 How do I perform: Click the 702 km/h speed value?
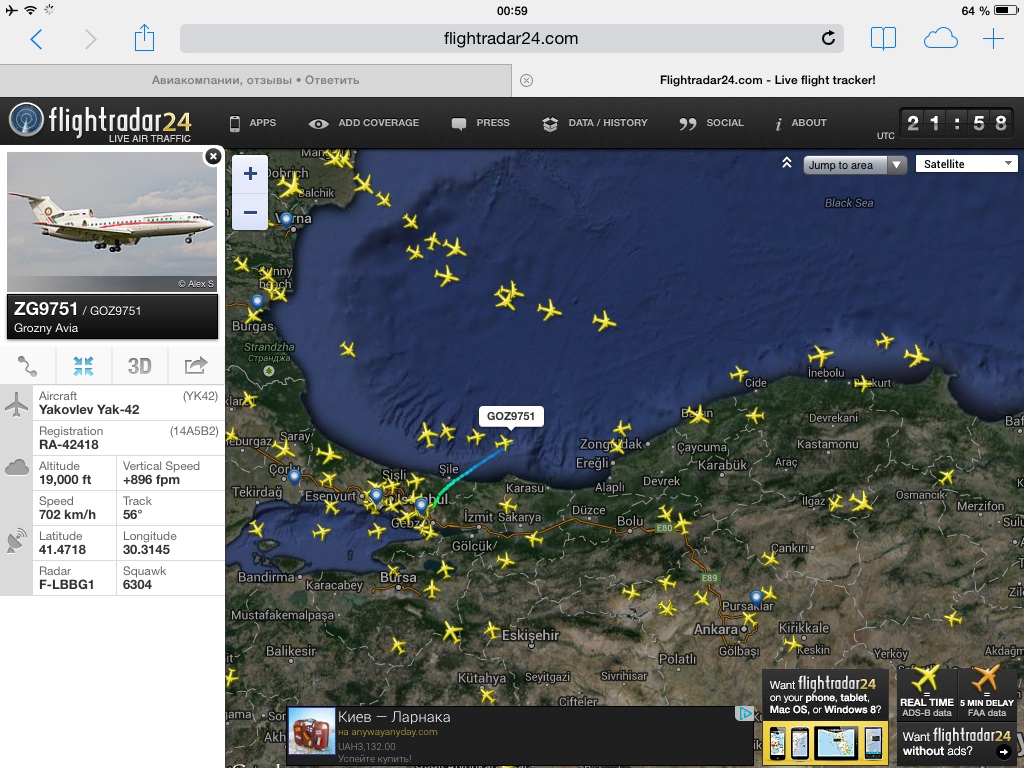pos(67,515)
